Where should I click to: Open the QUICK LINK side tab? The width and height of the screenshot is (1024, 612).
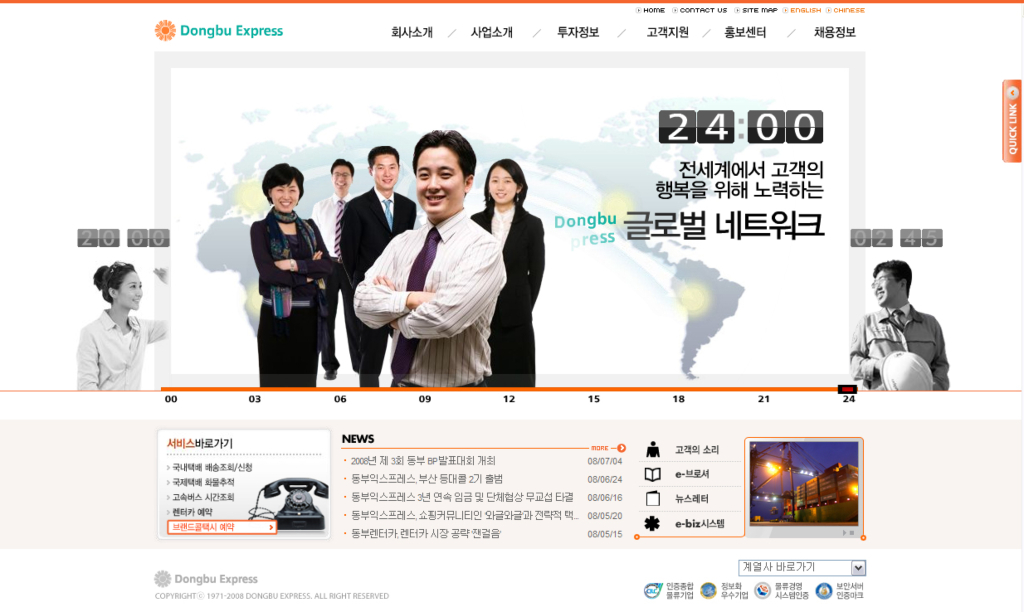coord(1012,121)
